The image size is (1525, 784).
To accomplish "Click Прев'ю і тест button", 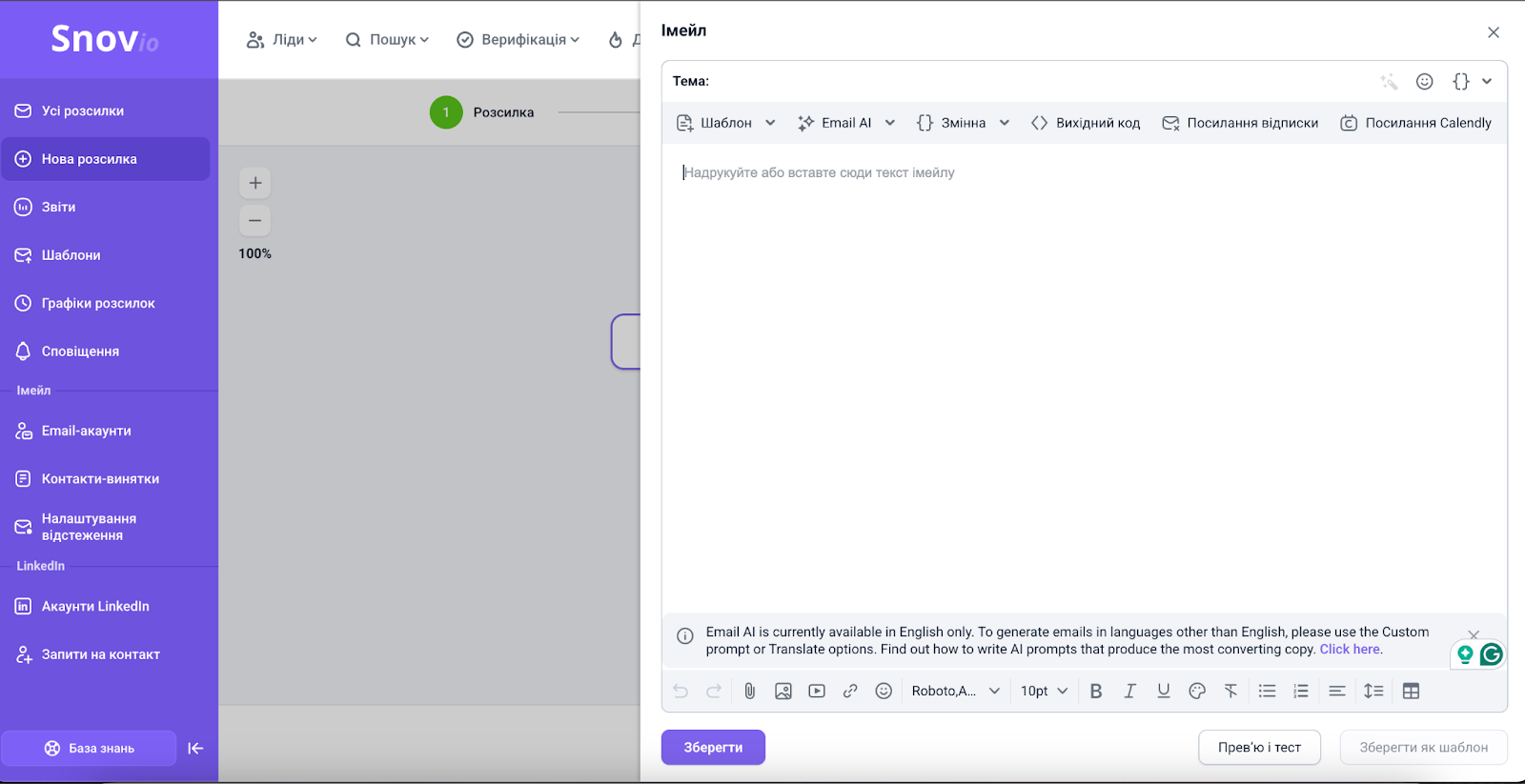I will click(1259, 748).
